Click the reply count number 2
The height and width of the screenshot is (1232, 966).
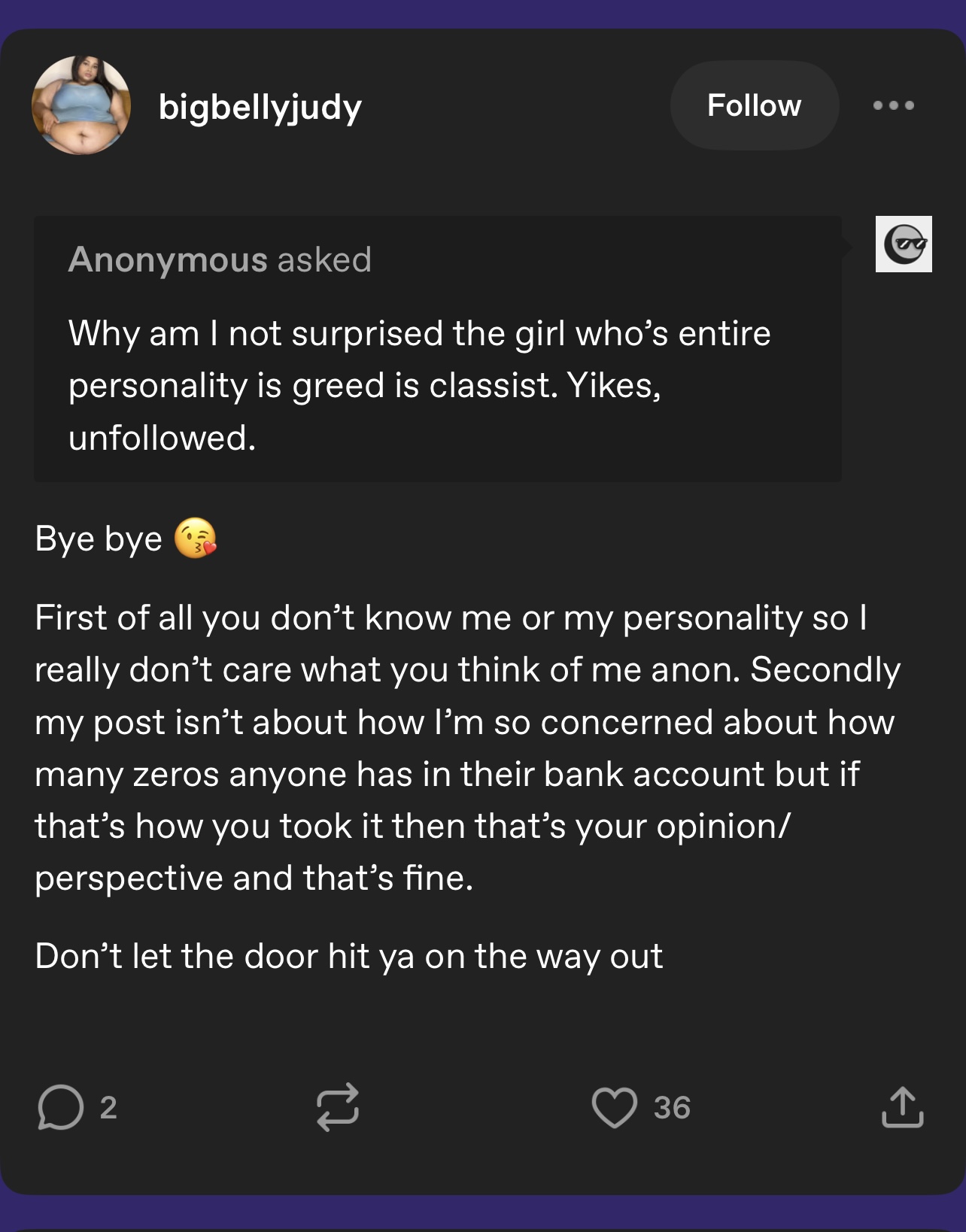coord(108,1107)
